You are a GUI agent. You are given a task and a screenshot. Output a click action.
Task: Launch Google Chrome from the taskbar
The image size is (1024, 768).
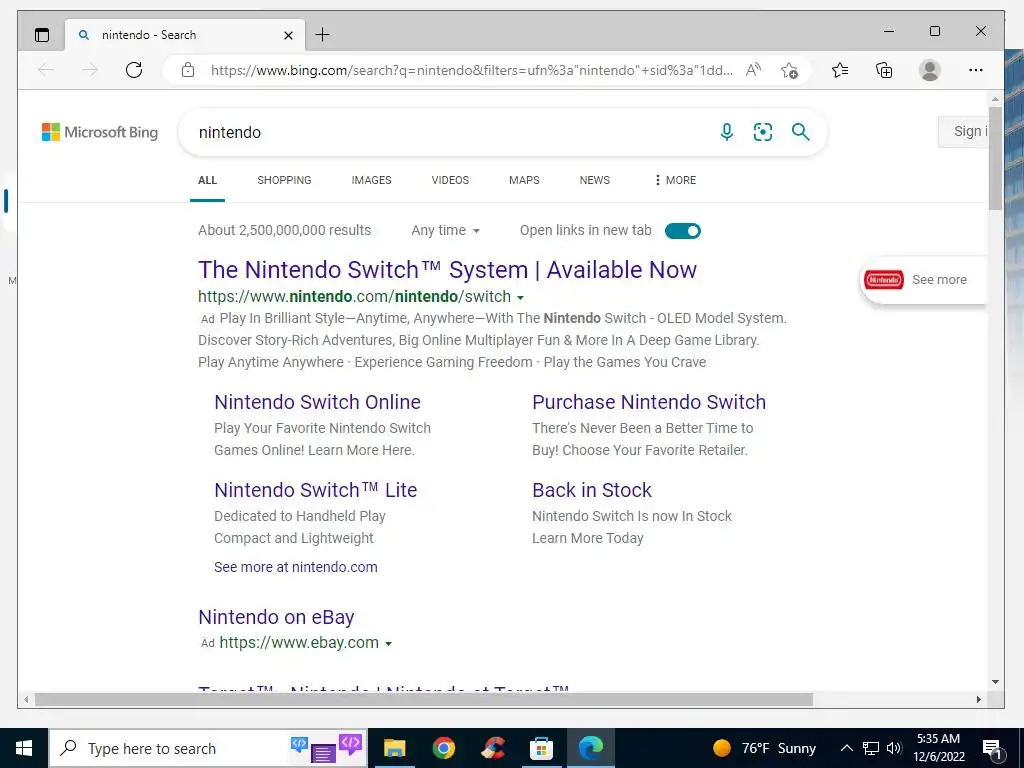443,748
